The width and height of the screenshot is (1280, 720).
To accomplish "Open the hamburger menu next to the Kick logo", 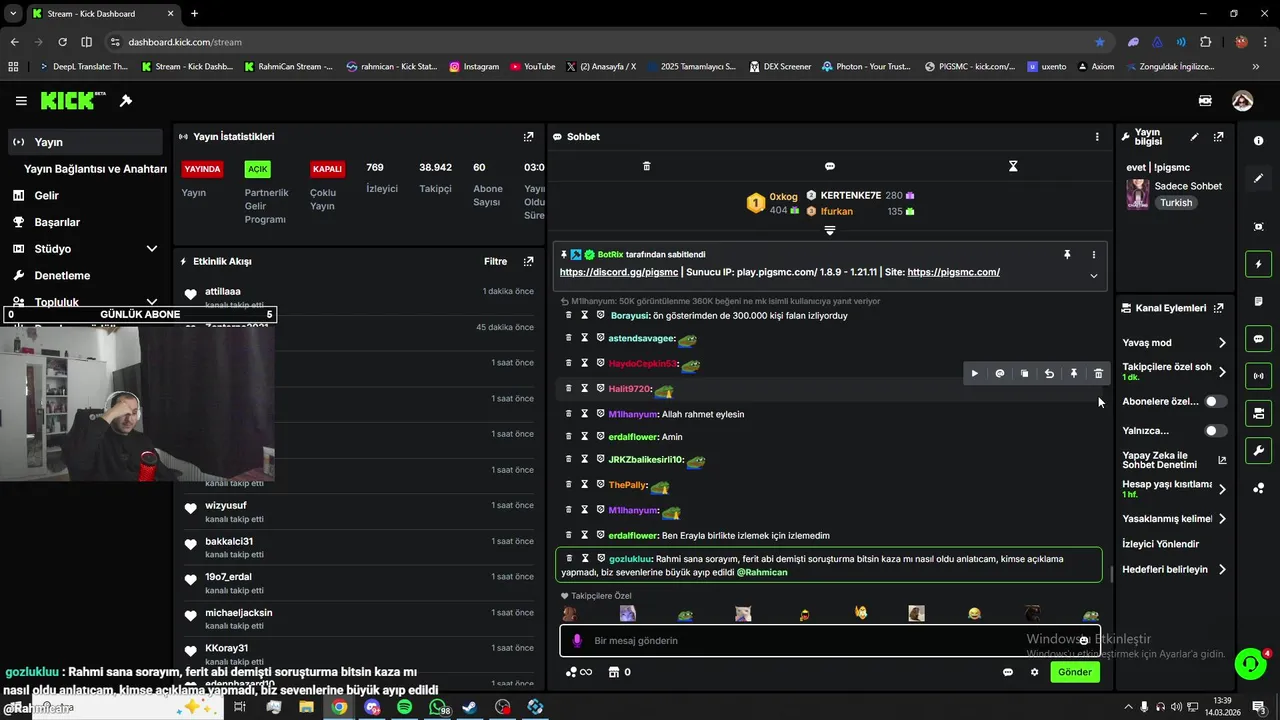I will click(21, 101).
